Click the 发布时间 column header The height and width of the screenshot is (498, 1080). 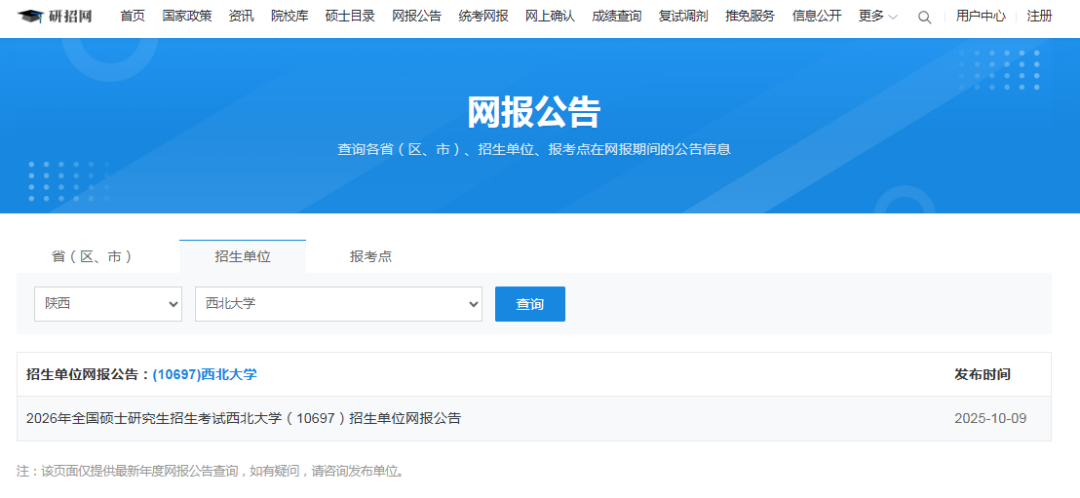pos(982,375)
